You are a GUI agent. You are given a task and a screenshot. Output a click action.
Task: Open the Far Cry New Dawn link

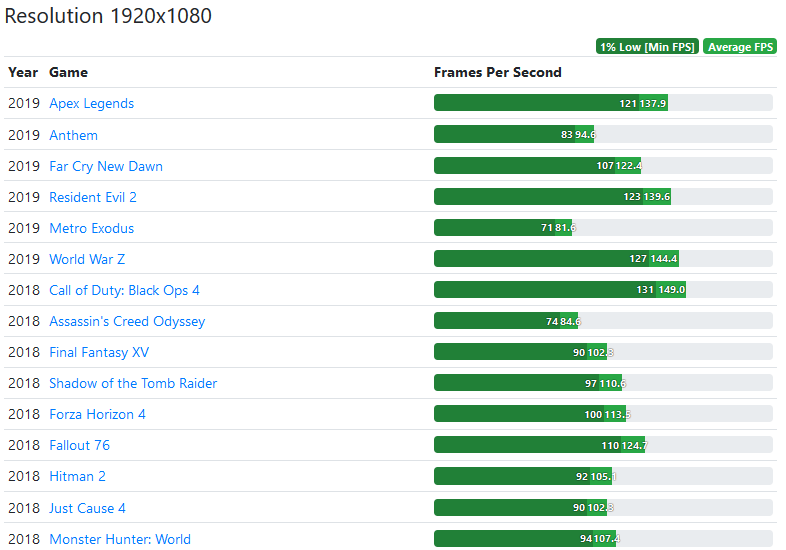tap(106, 166)
